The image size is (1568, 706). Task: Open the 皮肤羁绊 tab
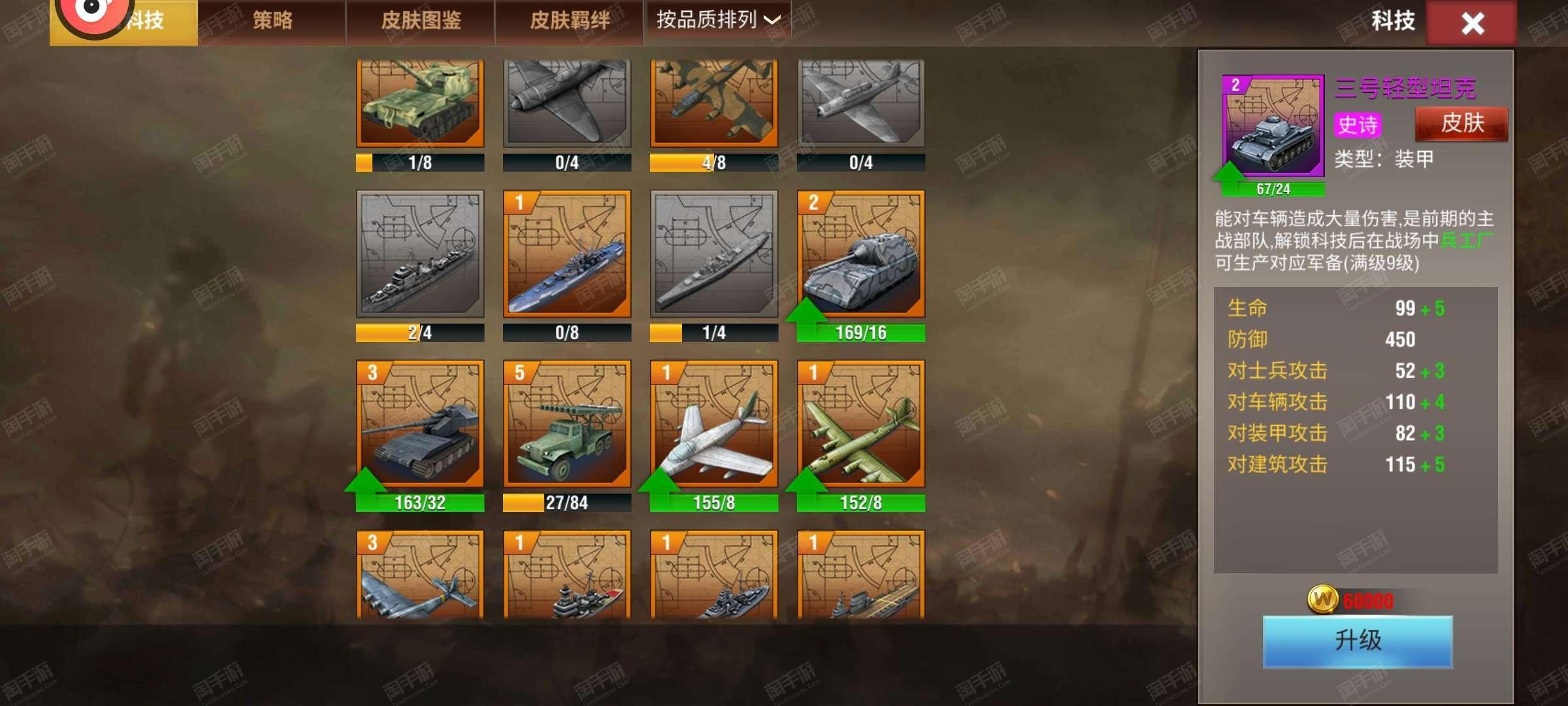pyautogui.click(x=570, y=21)
